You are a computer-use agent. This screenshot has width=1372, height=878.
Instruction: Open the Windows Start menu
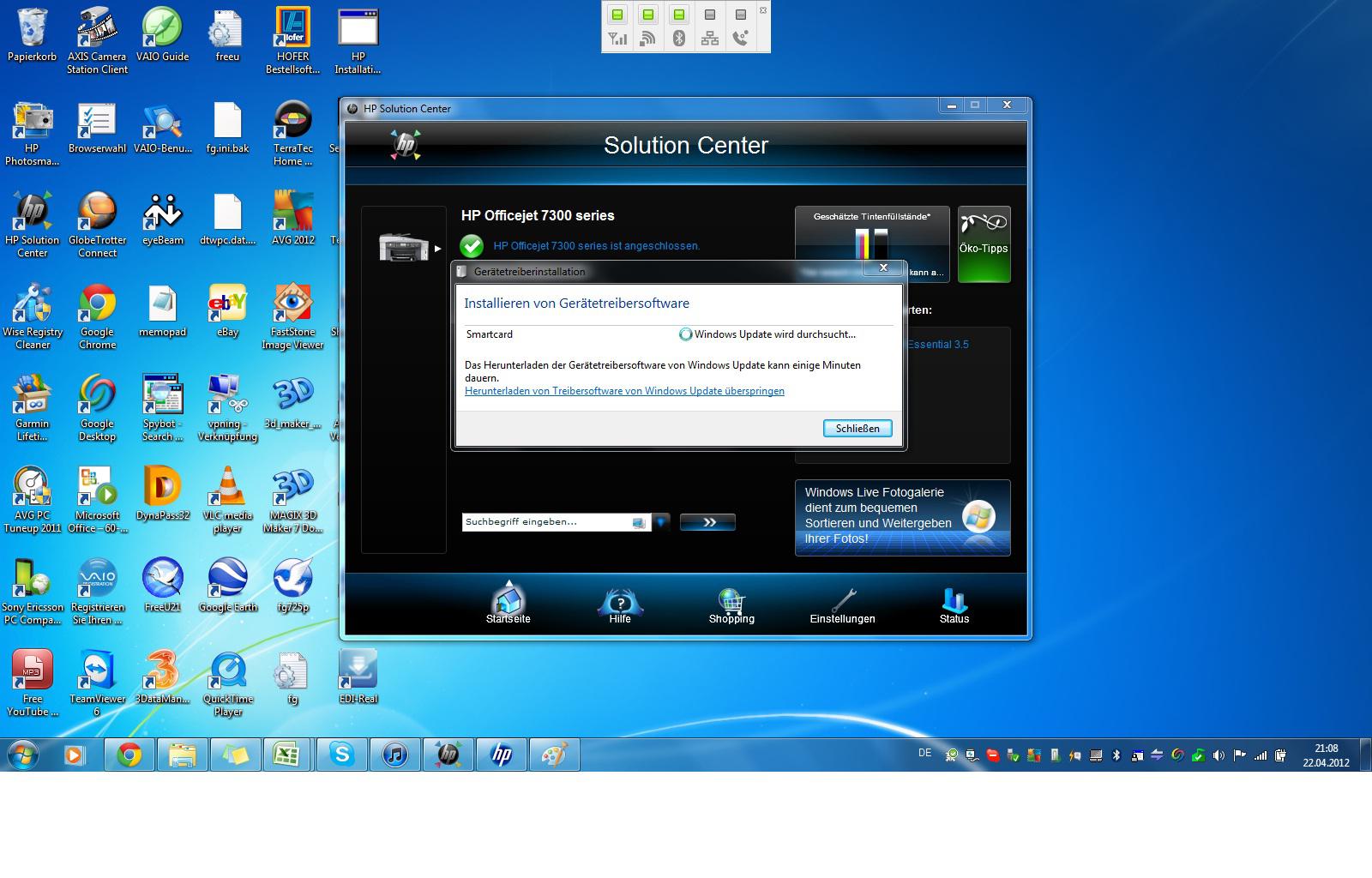[23, 755]
